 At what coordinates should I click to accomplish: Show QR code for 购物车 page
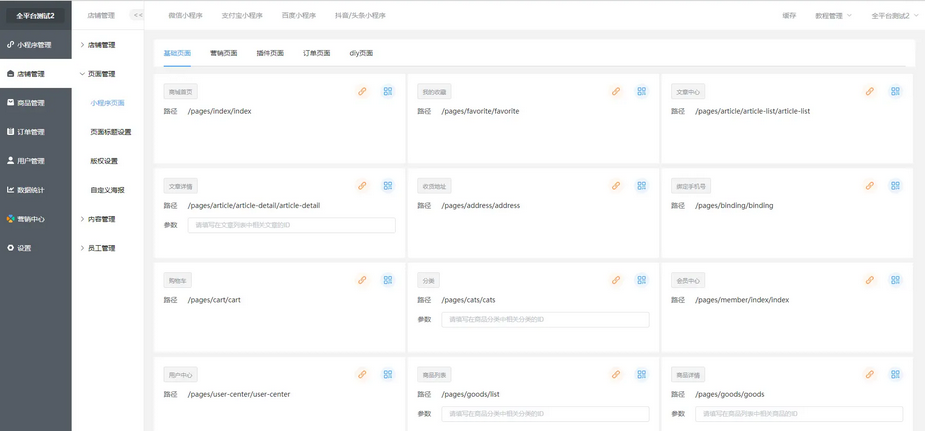coord(388,280)
